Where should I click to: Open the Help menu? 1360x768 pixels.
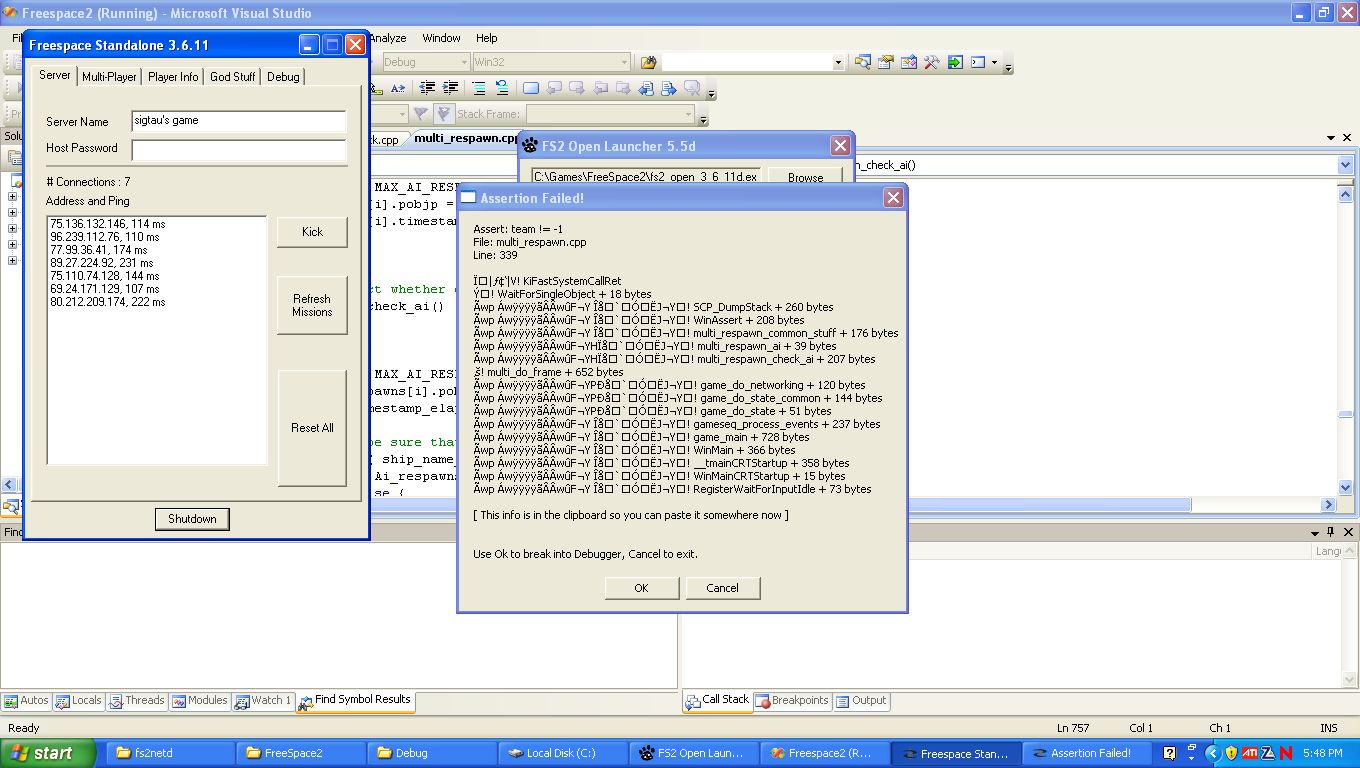[486, 38]
